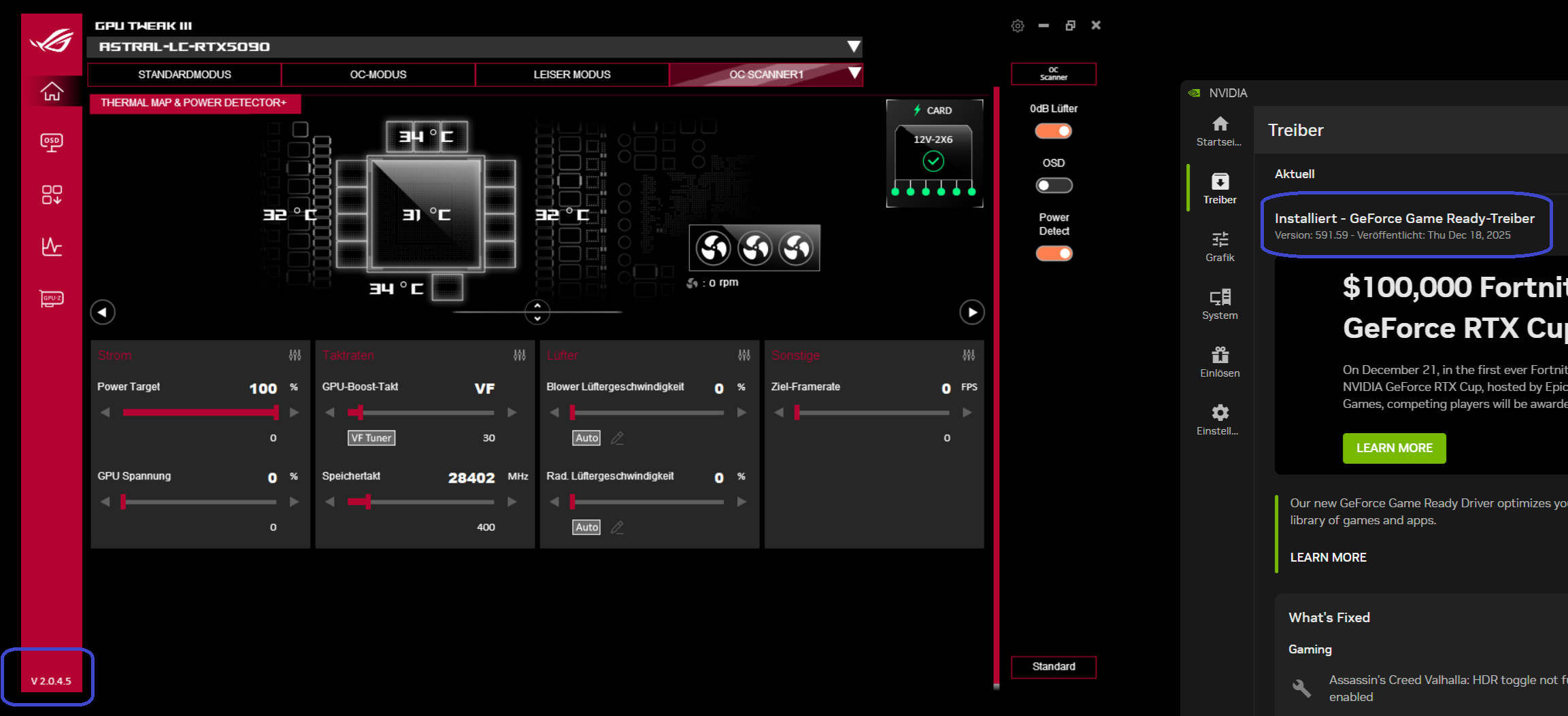Switch to Standardmodus tab
The height and width of the screenshot is (716, 1568).
(184, 74)
